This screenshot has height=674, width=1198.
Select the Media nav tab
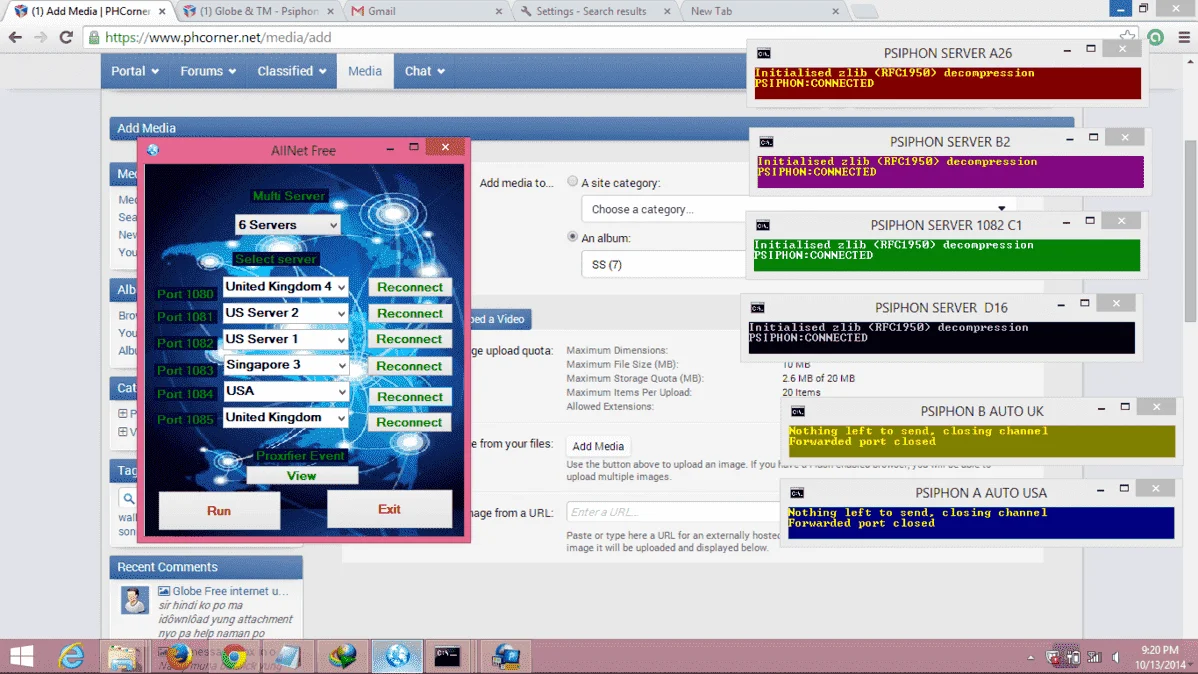(365, 71)
